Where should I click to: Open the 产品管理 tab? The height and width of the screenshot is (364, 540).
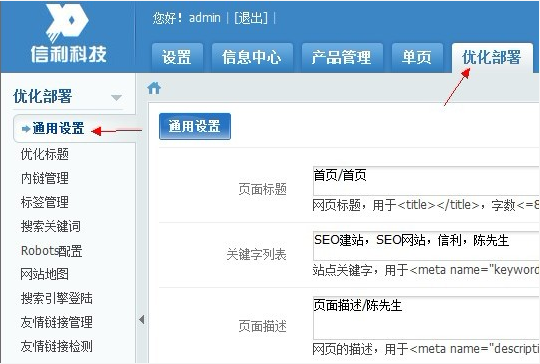(342, 58)
